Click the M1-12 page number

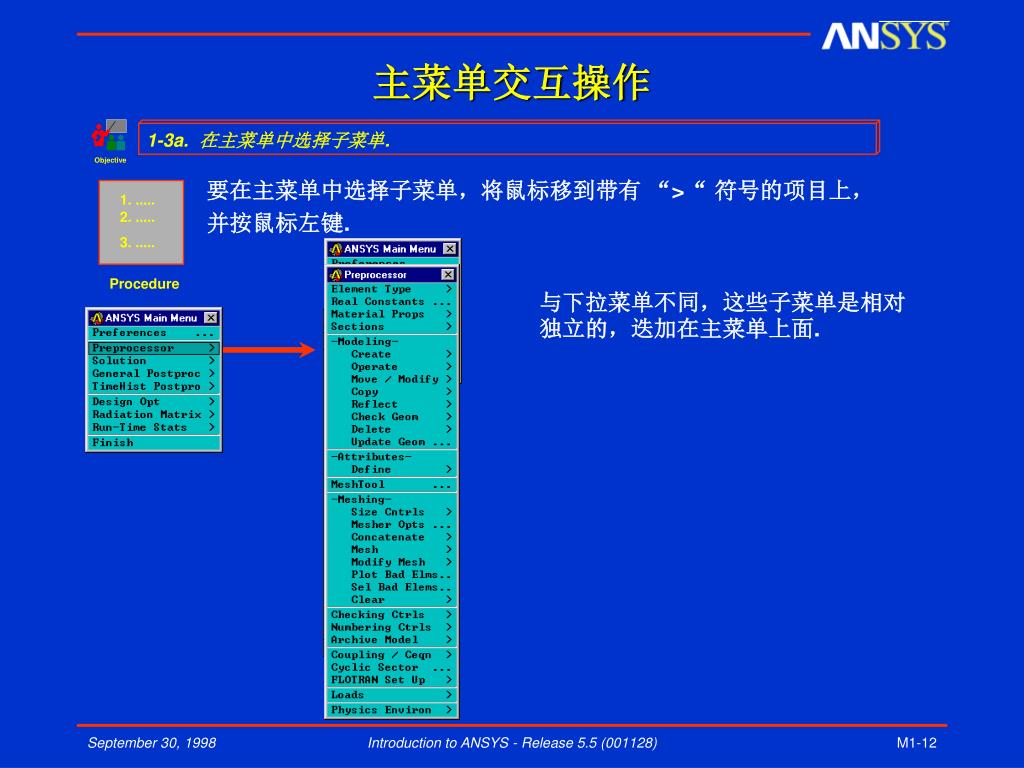tap(916, 743)
